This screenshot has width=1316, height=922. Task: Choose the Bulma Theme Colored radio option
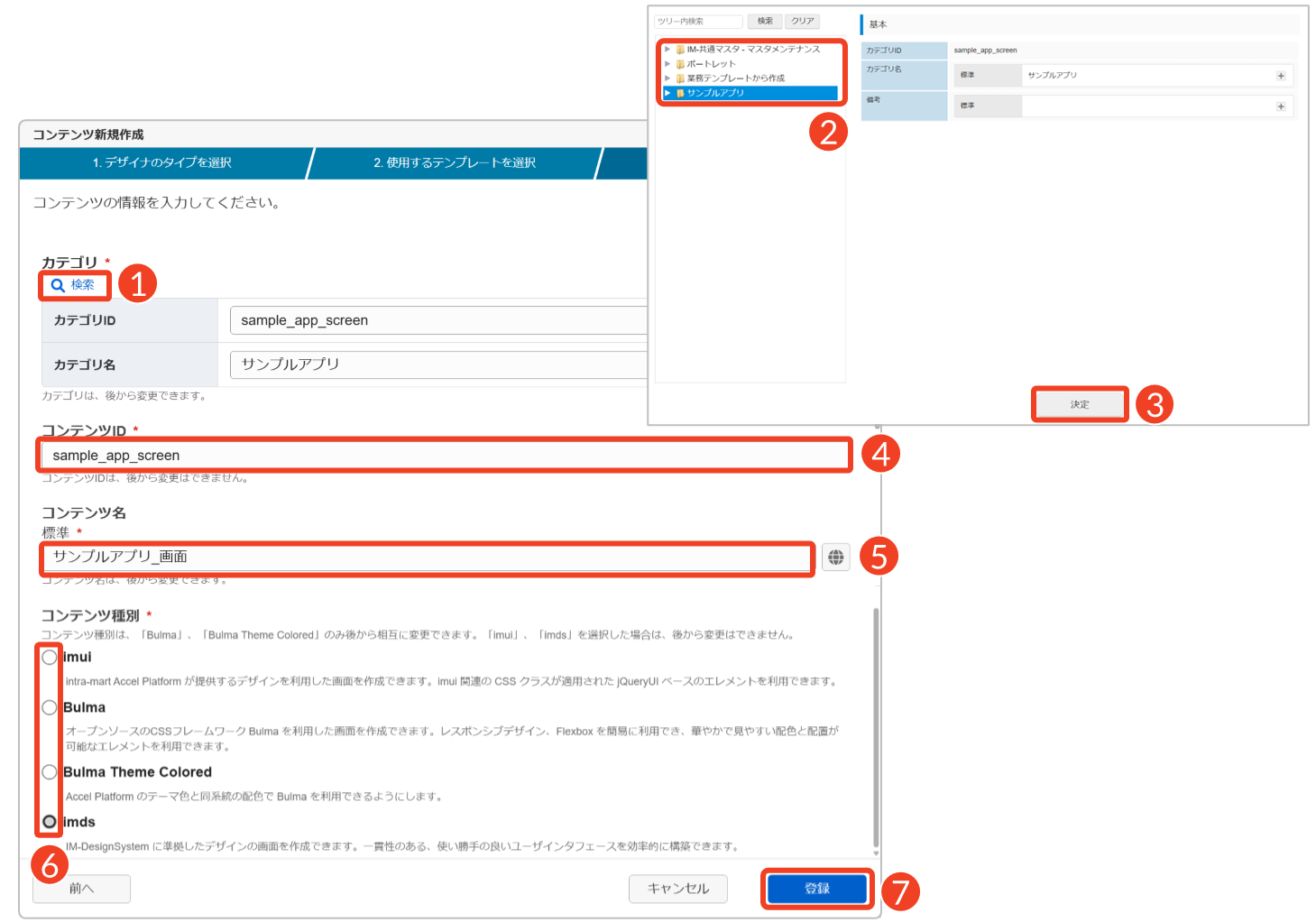[50, 772]
